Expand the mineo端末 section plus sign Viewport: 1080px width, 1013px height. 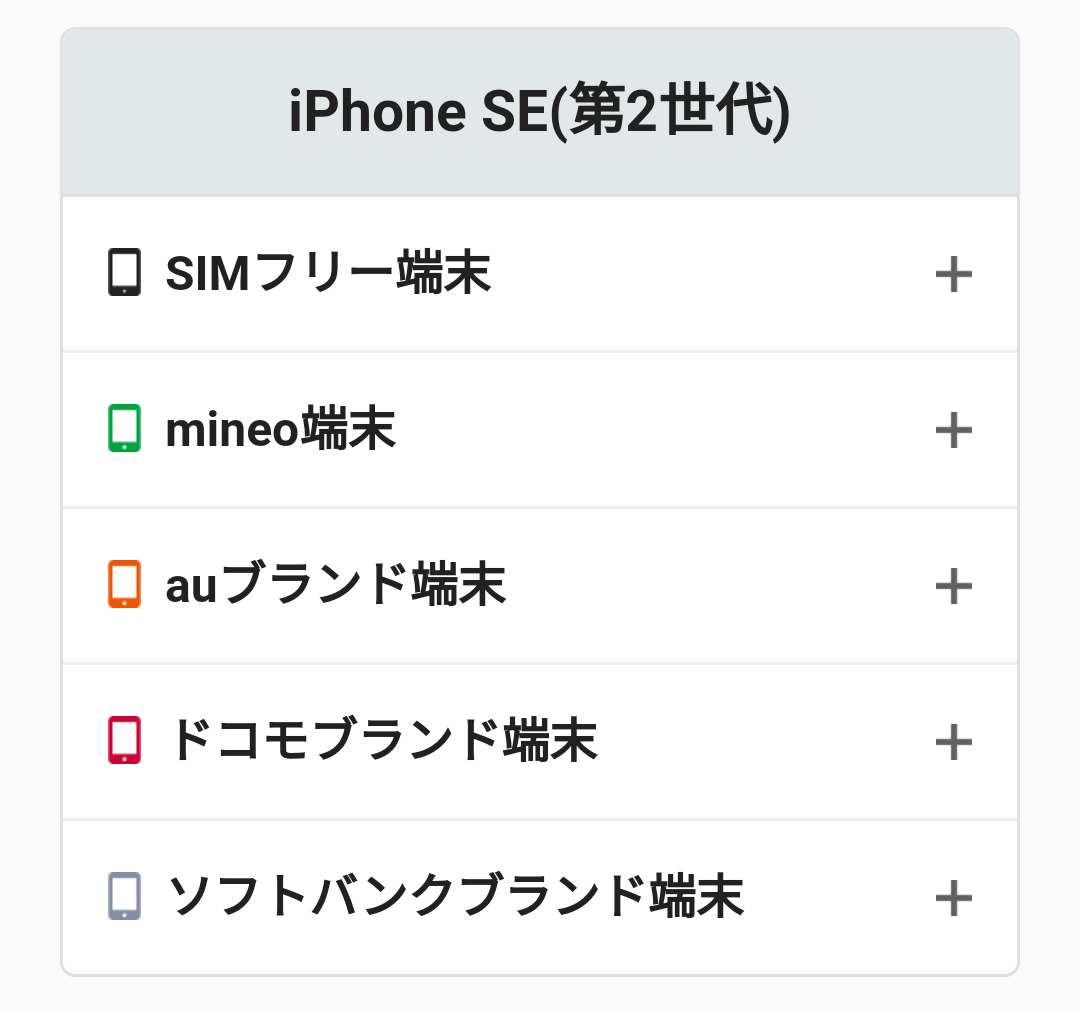[953, 430]
